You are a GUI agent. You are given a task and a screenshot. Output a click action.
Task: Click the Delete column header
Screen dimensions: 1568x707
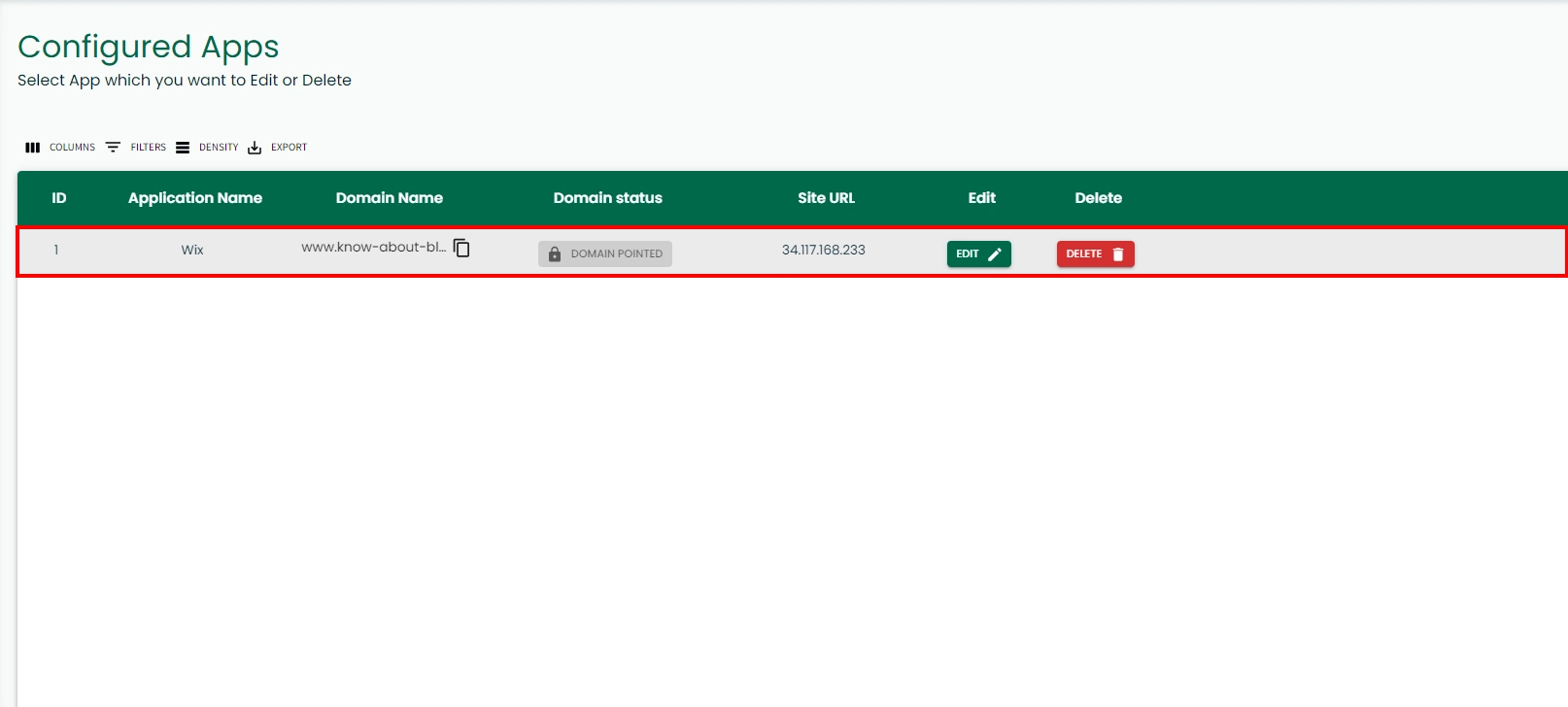1099,198
